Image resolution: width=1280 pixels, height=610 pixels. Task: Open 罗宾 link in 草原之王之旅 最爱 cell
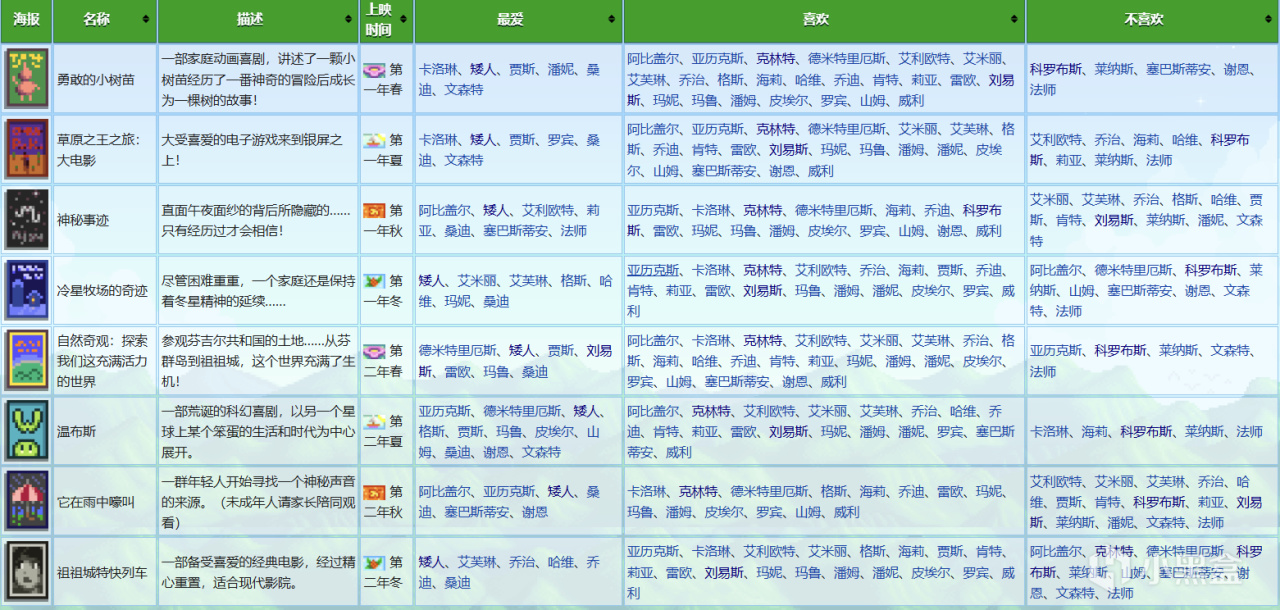pyautogui.click(x=560, y=140)
